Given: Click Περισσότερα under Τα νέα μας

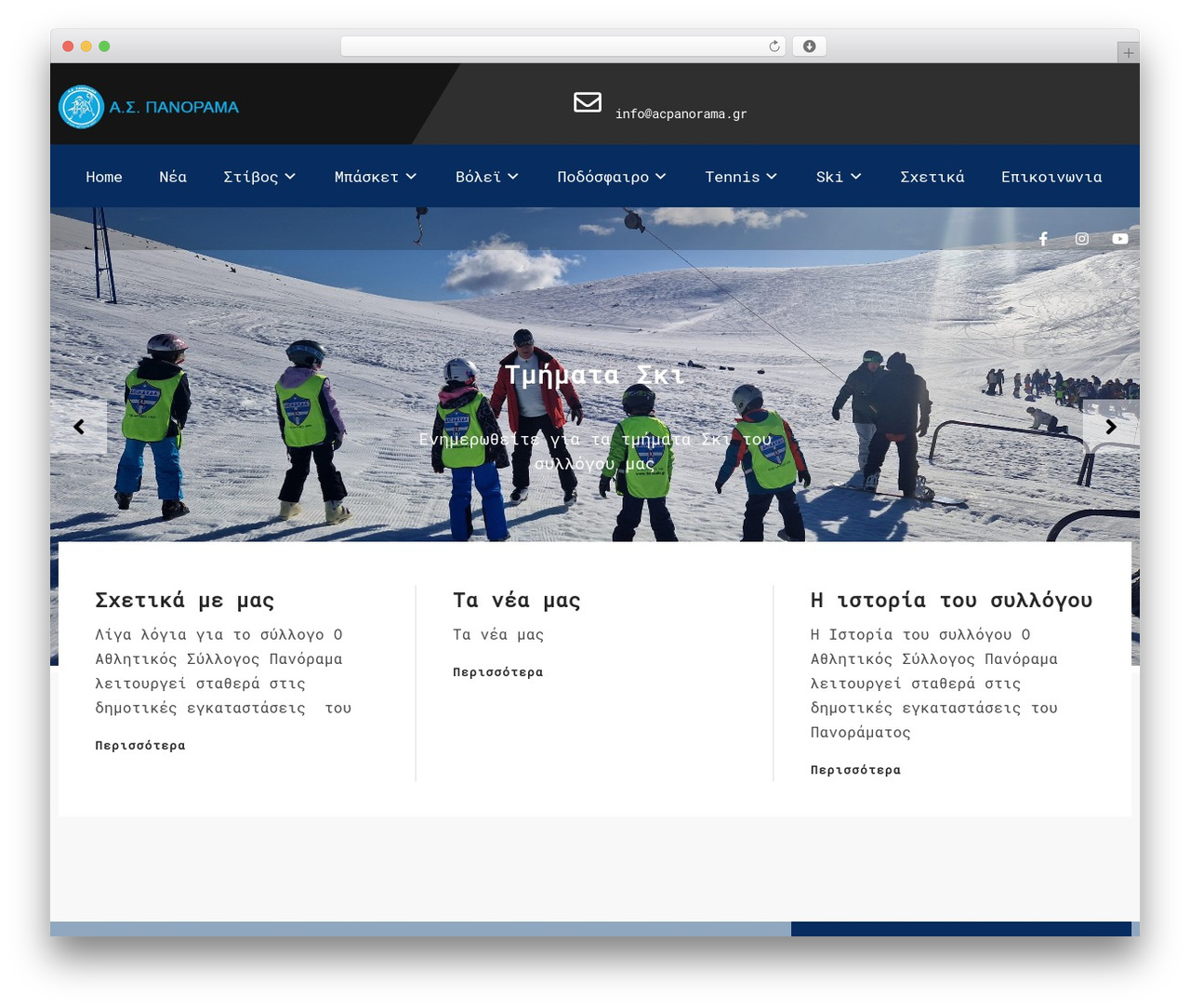Looking at the screenshot, I should [x=498, y=672].
